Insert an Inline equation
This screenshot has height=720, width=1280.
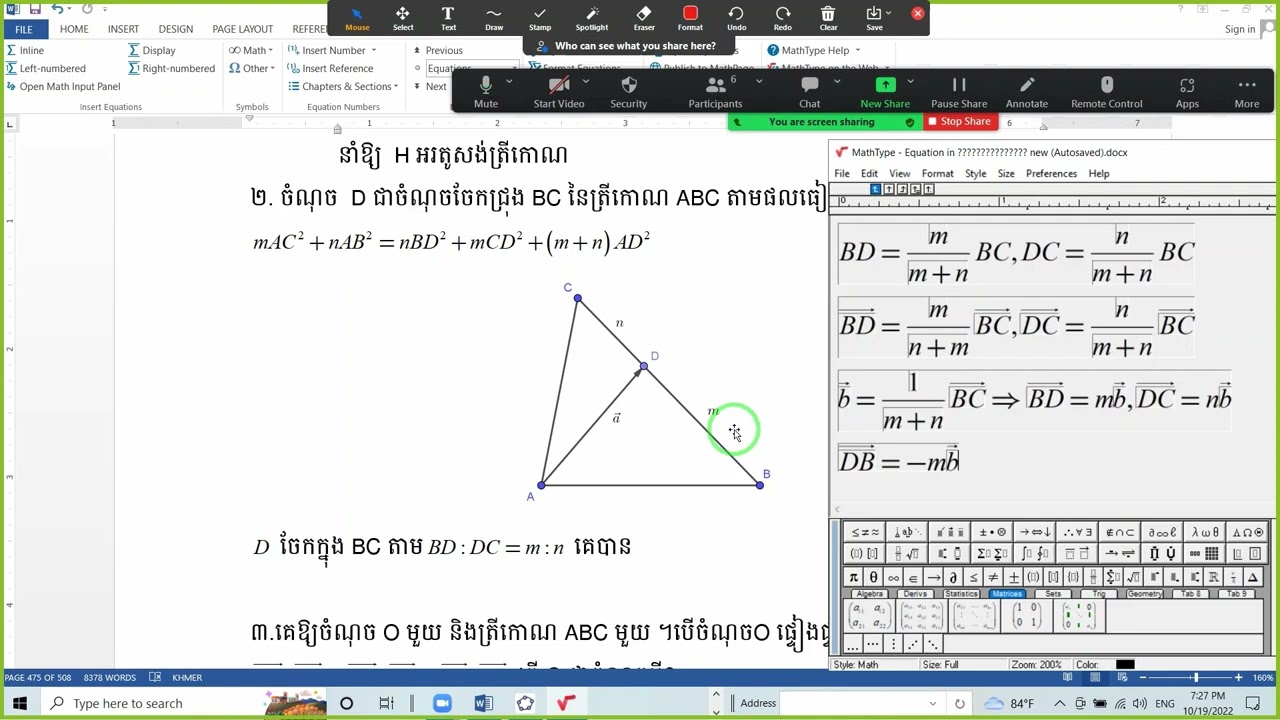(25, 50)
